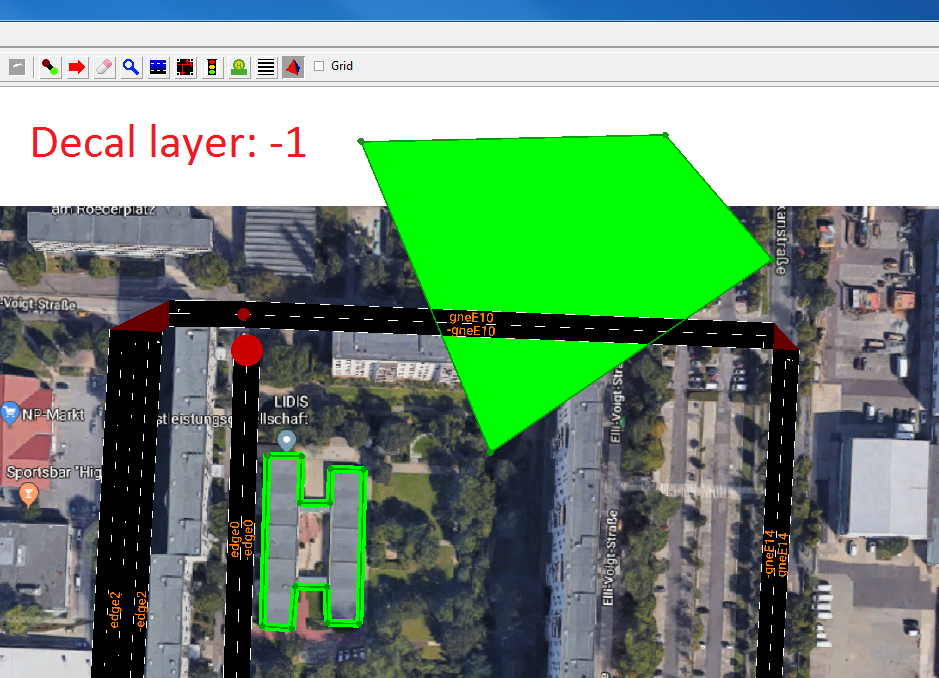The width and height of the screenshot is (939, 678).
Task: Click the red title bar menu area
Action: [470, 8]
